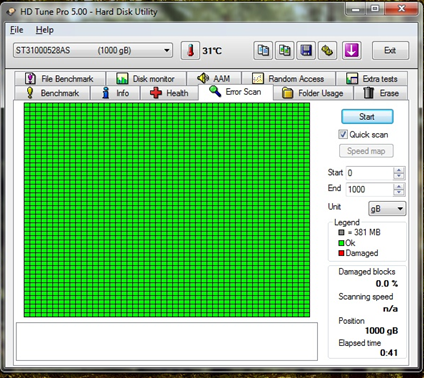Image resolution: width=424 pixels, height=378 pixels.
Task: Open the Folder Usage tab
Action: 313,93
